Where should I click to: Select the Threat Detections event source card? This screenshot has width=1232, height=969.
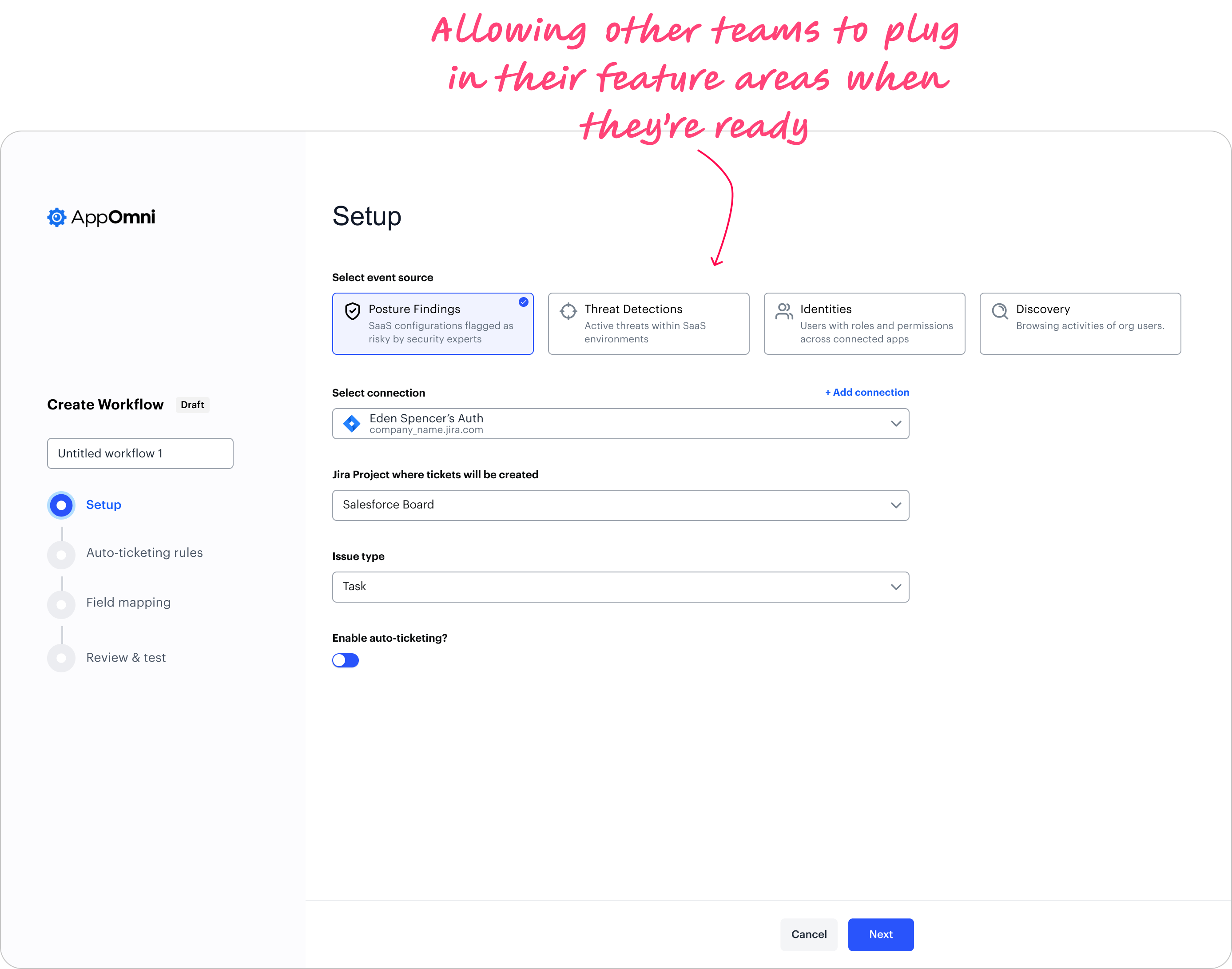pos(648,323)
